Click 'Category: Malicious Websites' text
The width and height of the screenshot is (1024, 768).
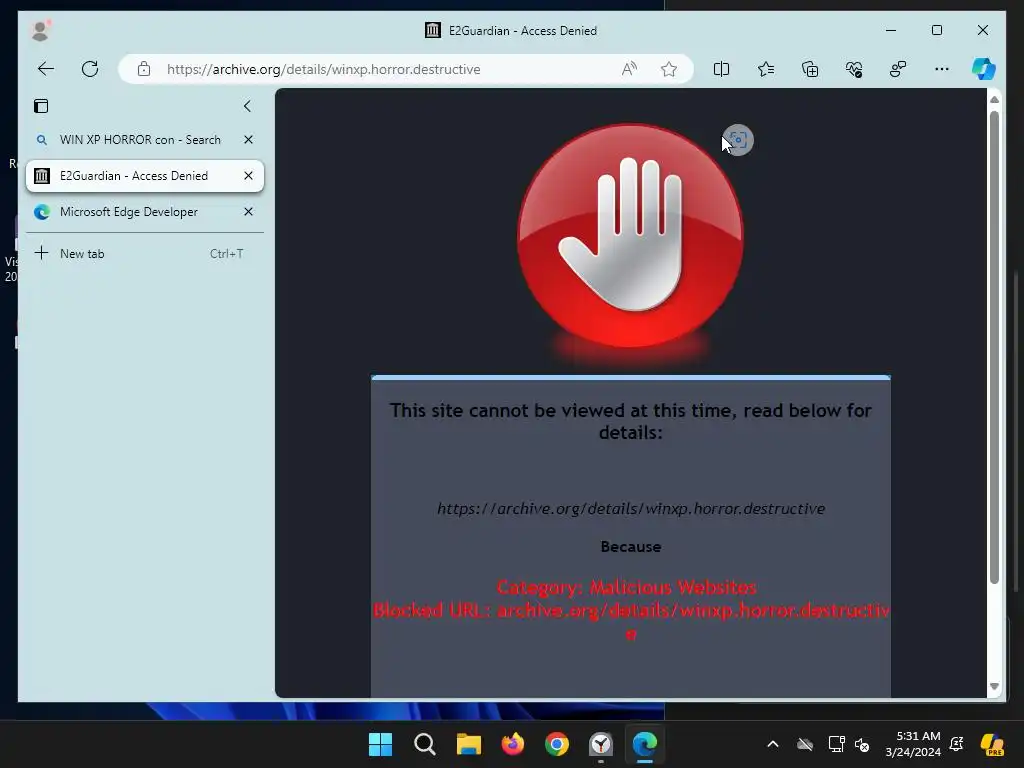[627, 587]
